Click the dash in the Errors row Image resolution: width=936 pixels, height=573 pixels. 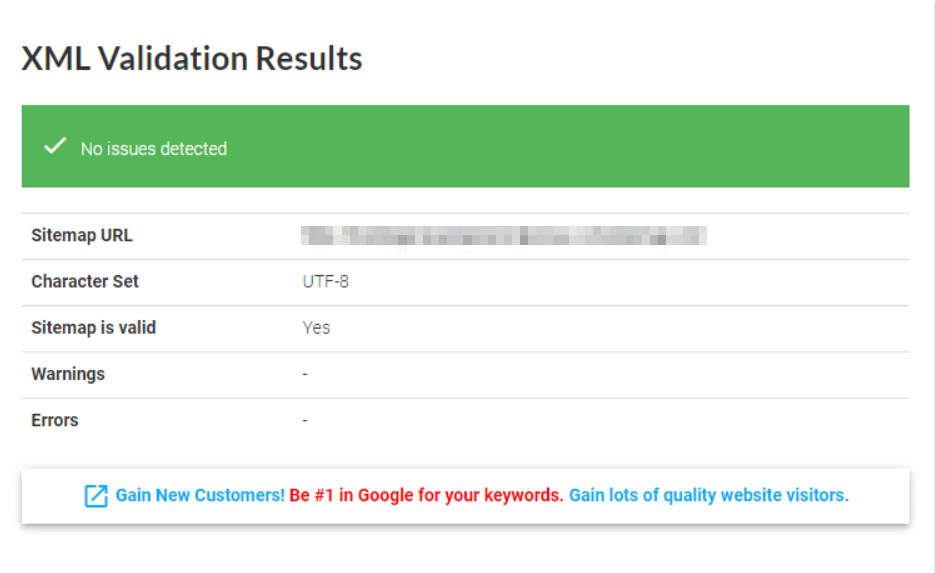[x=305, y=421]
